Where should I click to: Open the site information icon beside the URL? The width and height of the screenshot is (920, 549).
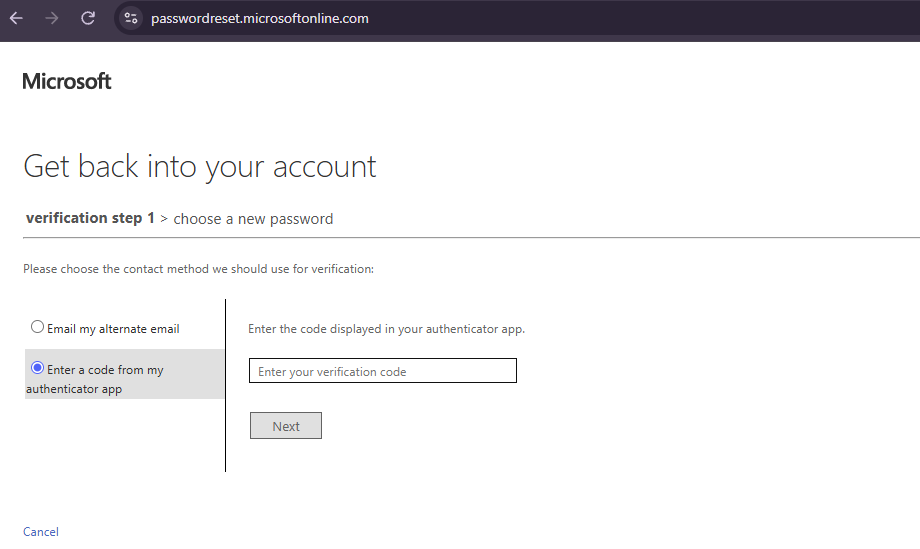[131, 18]
